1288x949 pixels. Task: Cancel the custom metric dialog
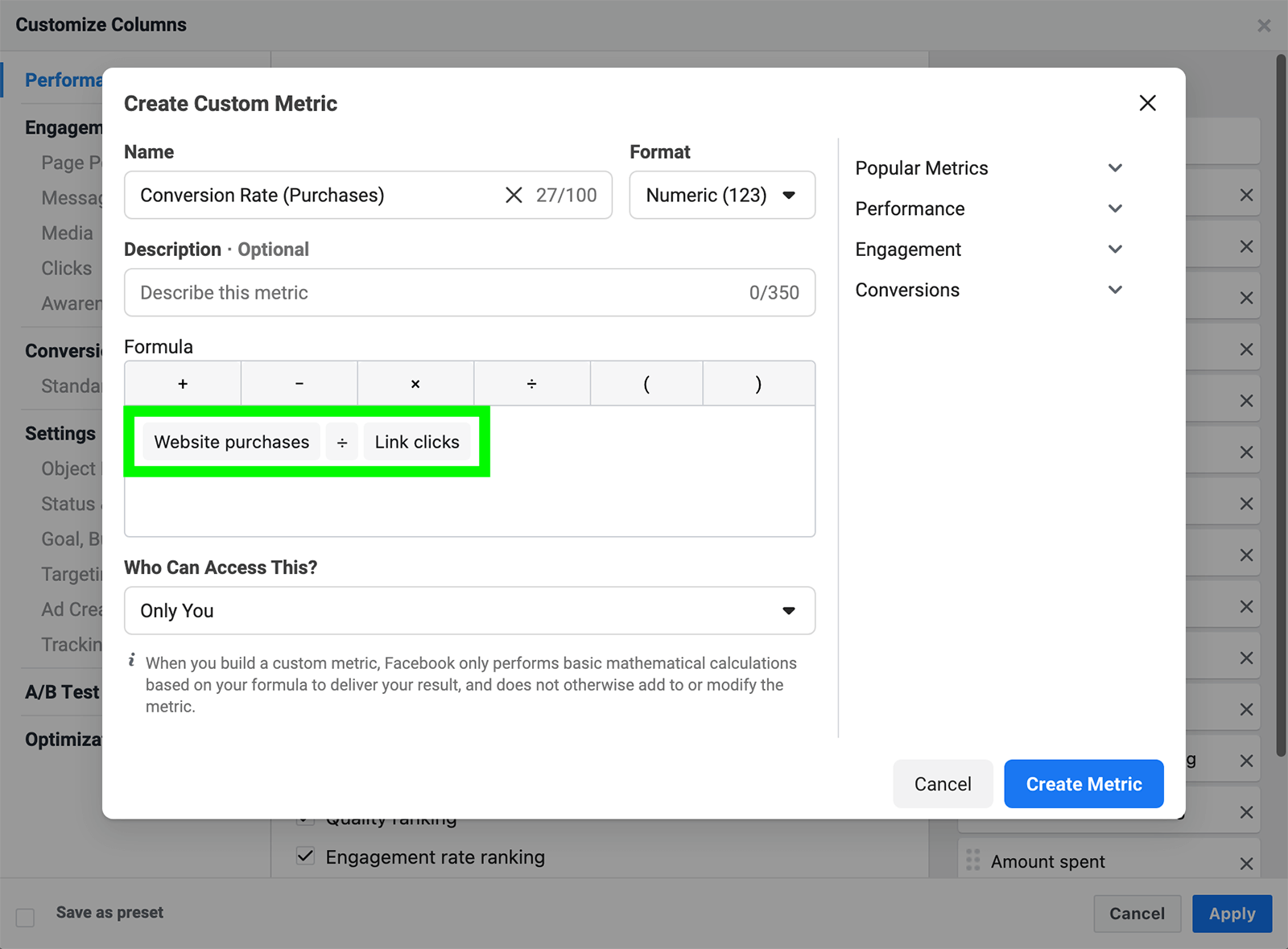click(x=943, y=784)
